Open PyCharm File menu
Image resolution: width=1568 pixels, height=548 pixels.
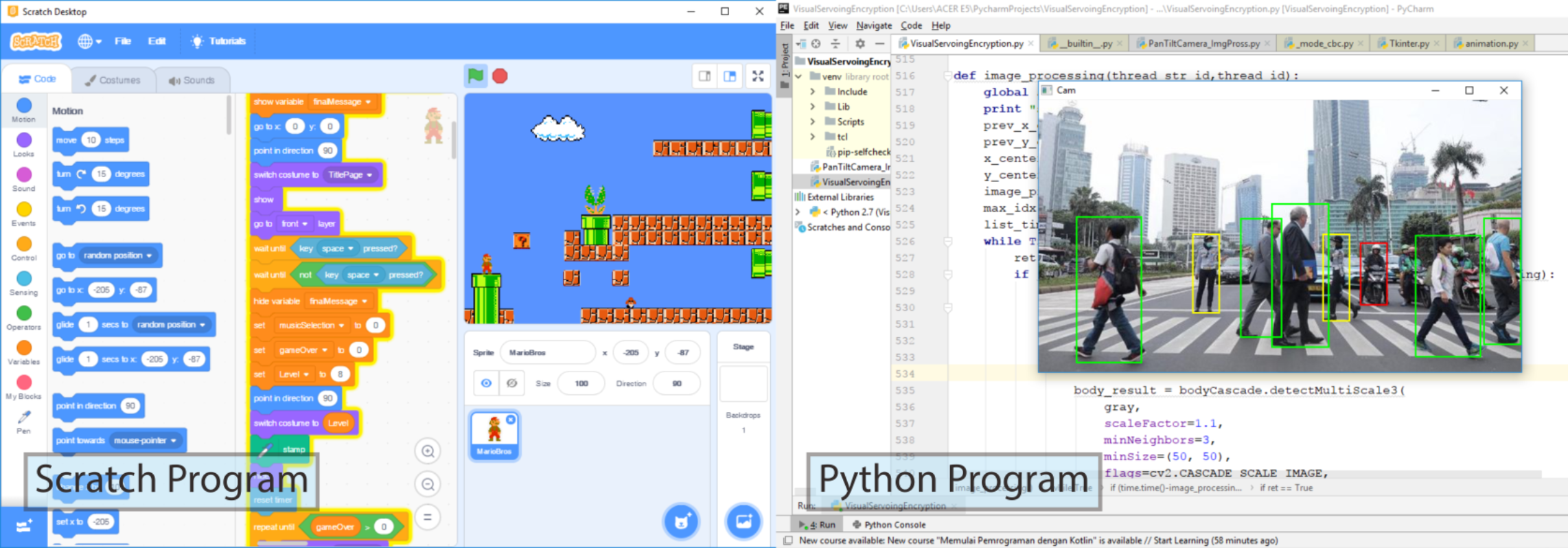[787, 25]
